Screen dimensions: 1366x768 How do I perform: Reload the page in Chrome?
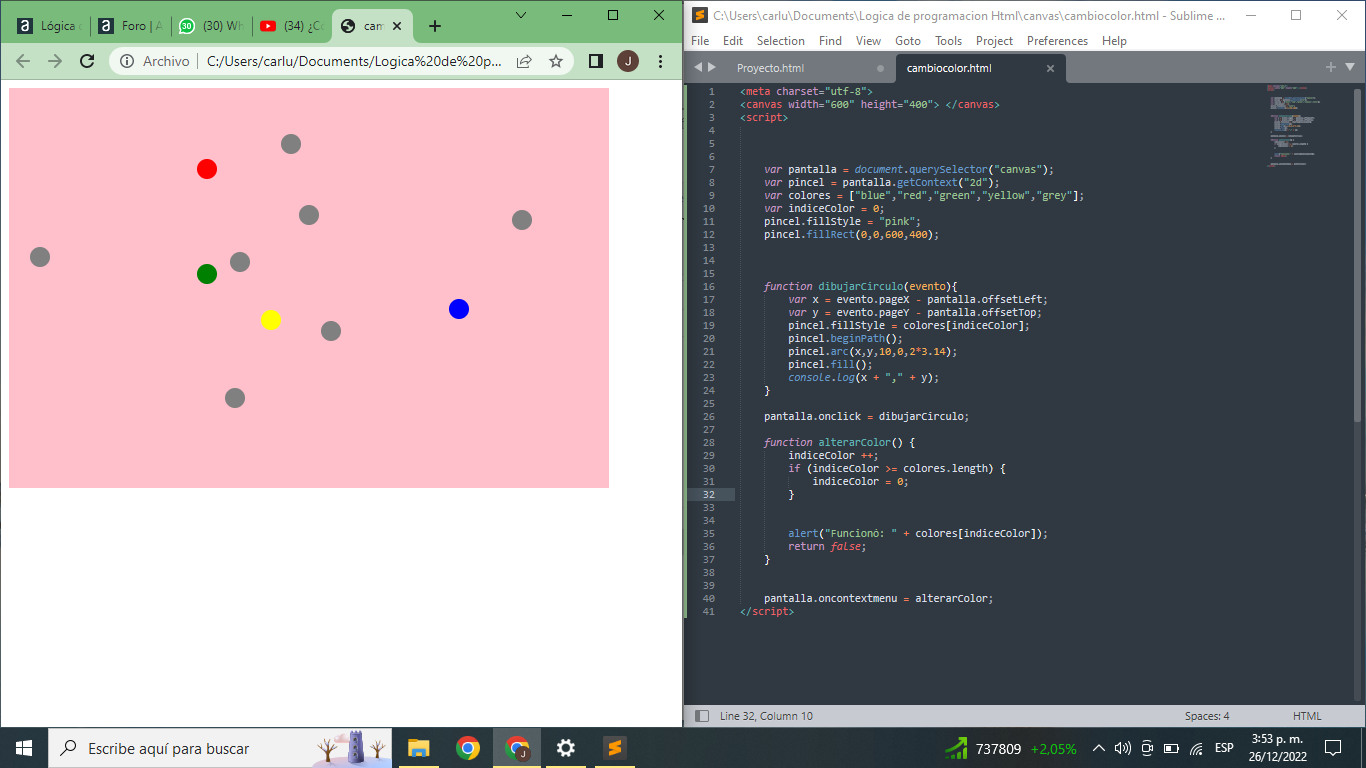click(x=87, y=61)
